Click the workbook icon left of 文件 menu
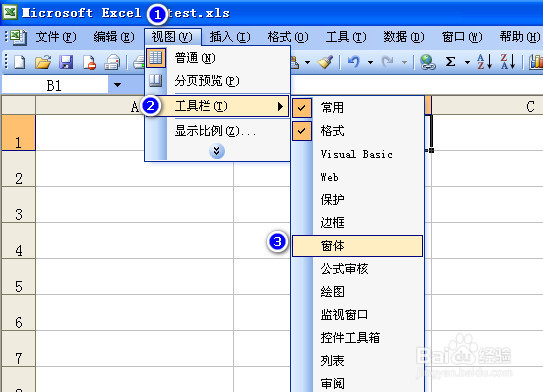 pos(18,37)
